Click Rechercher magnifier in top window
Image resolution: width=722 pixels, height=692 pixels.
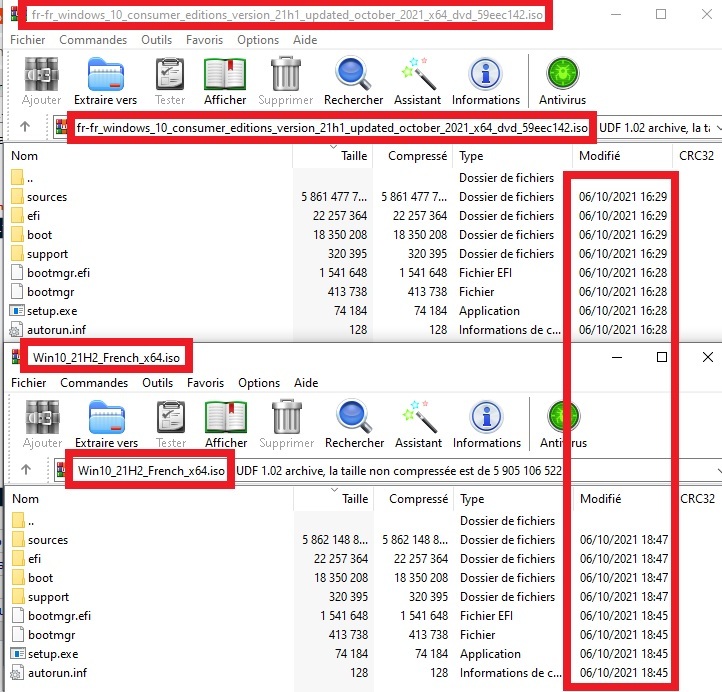point(353,81)
